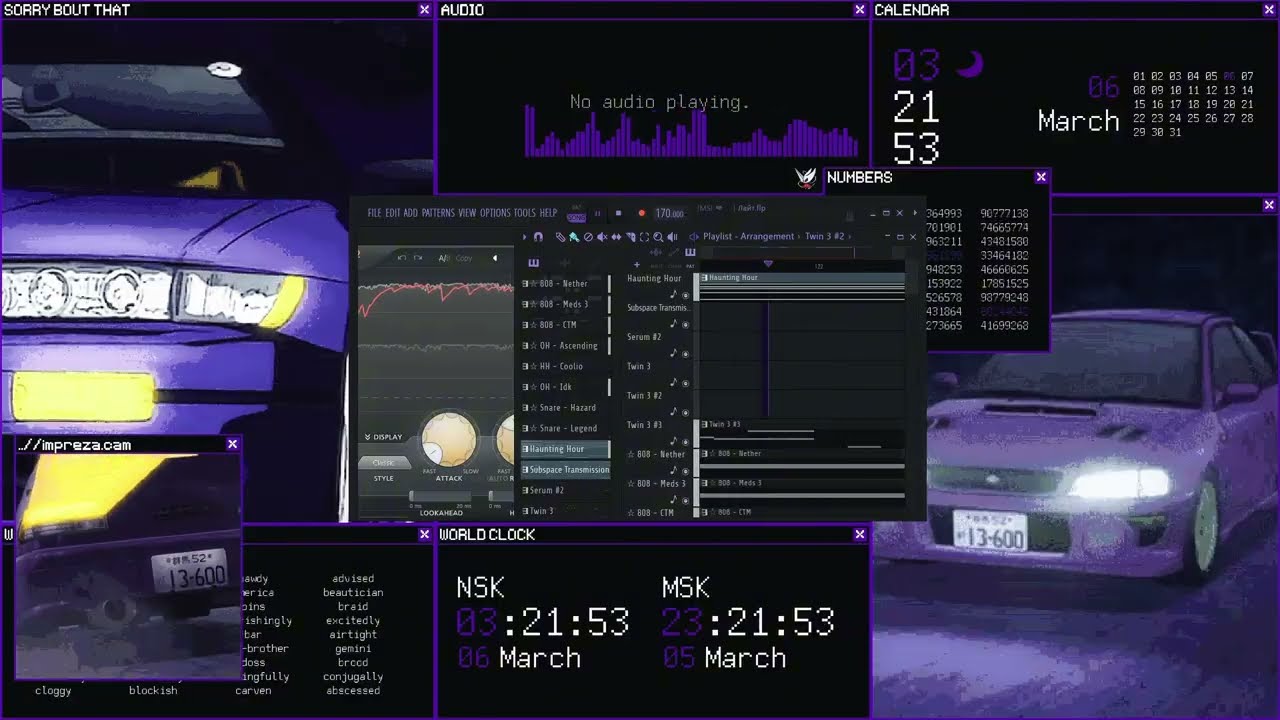Mute the Serum #2 playlist track
Image resolution: width=1280 pixels, height=720 pixels.
685,353
